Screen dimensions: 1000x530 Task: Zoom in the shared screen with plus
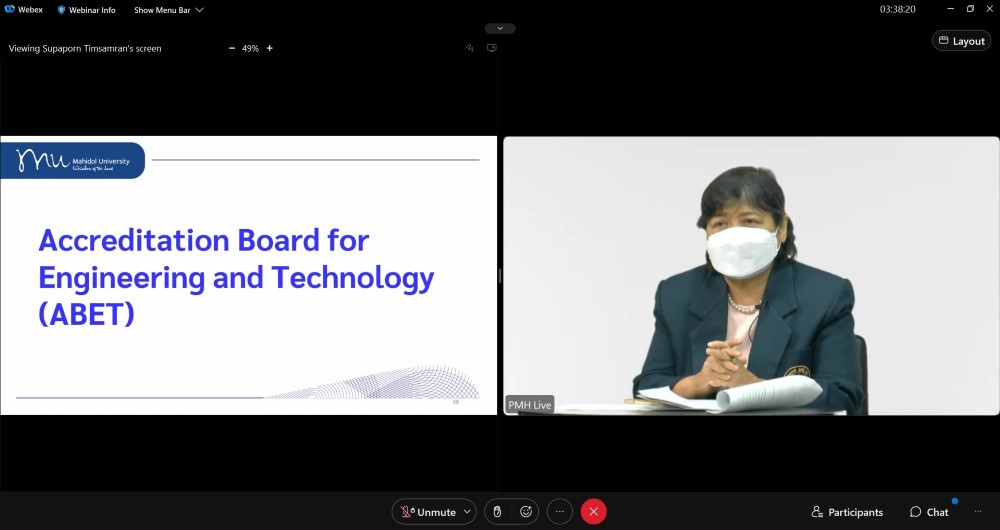269,48
